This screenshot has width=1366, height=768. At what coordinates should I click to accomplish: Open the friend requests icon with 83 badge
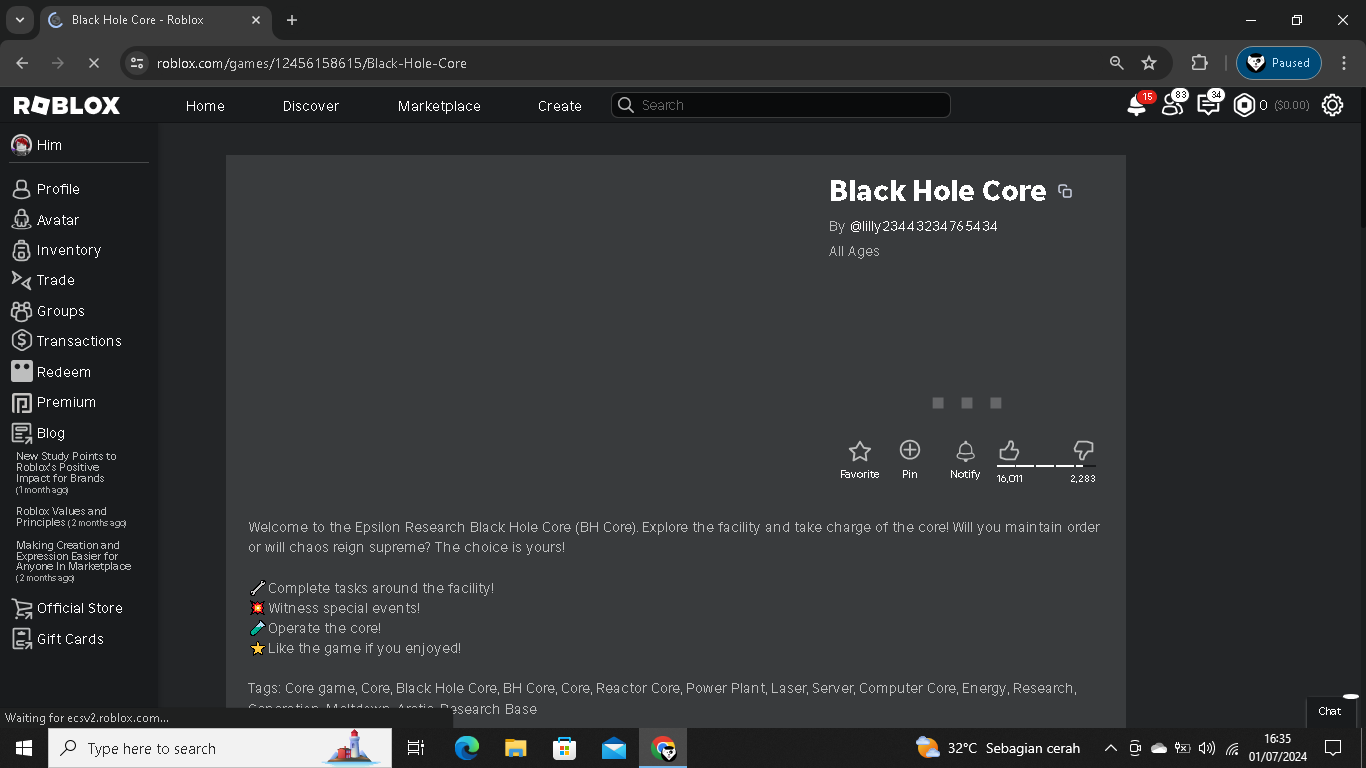(x=1172, y=105)
